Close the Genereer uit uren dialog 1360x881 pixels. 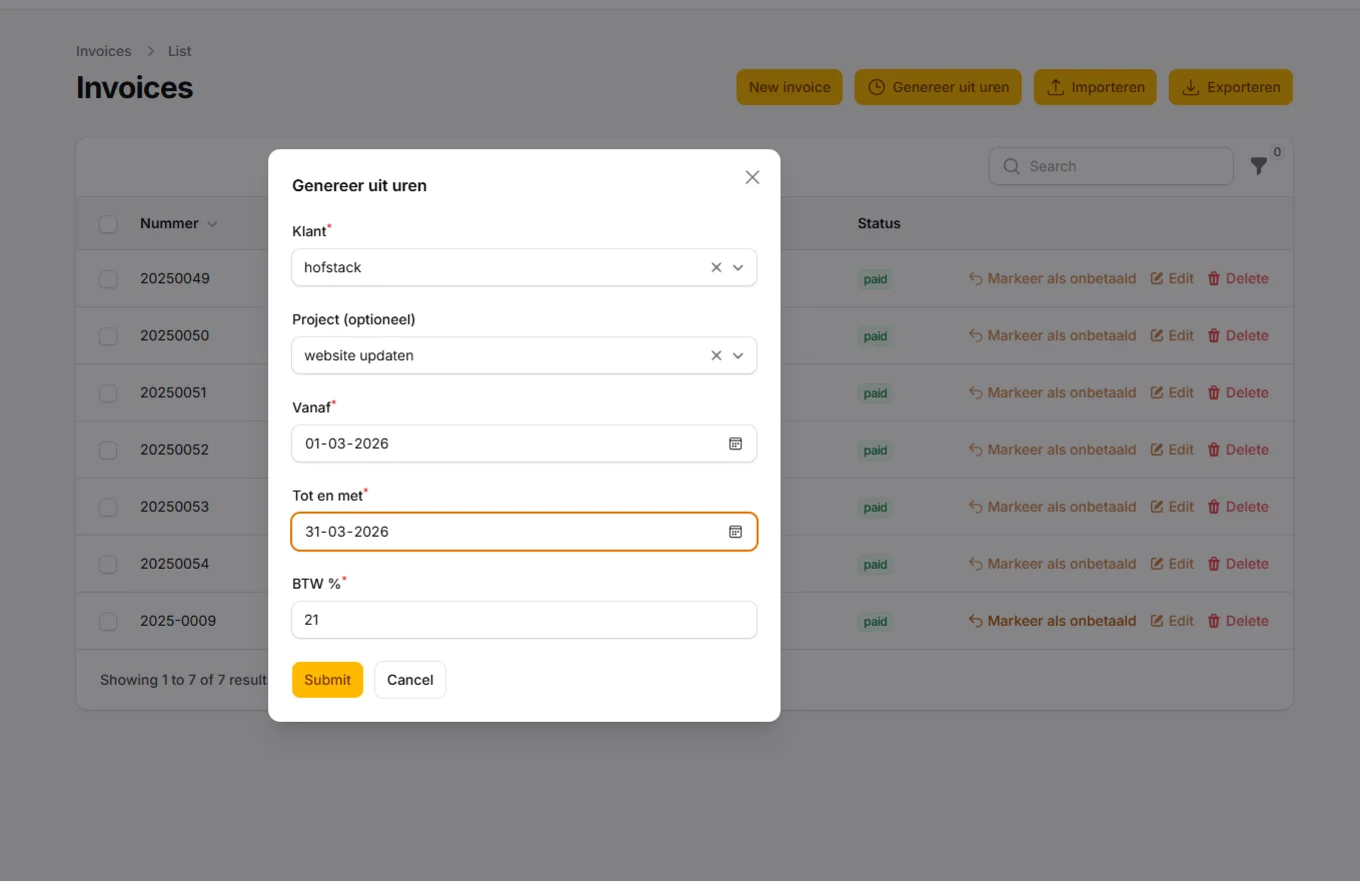coord(752,177)
